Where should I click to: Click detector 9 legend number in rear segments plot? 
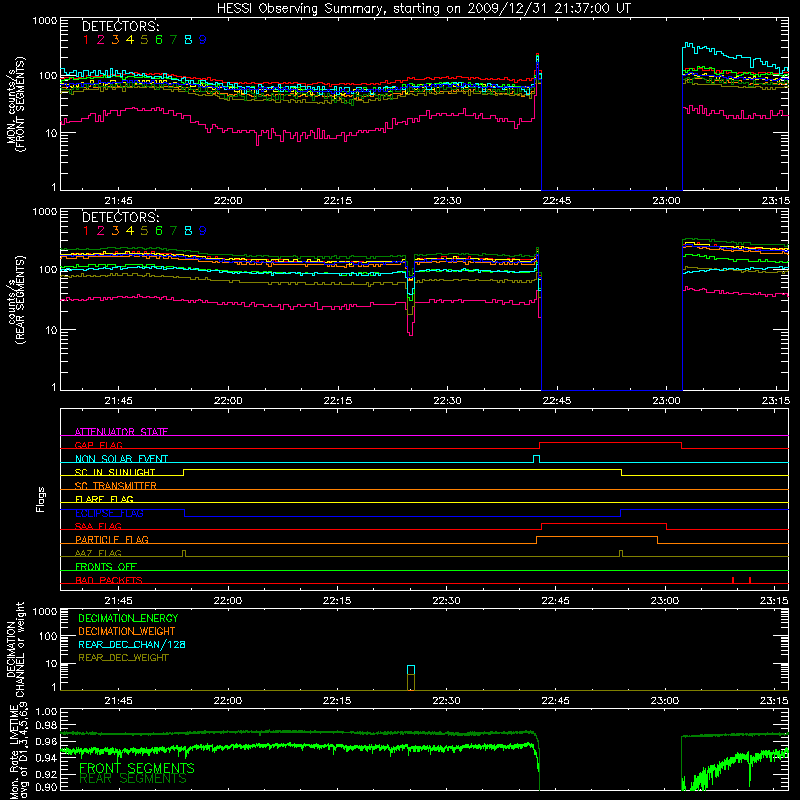[203, 231]
